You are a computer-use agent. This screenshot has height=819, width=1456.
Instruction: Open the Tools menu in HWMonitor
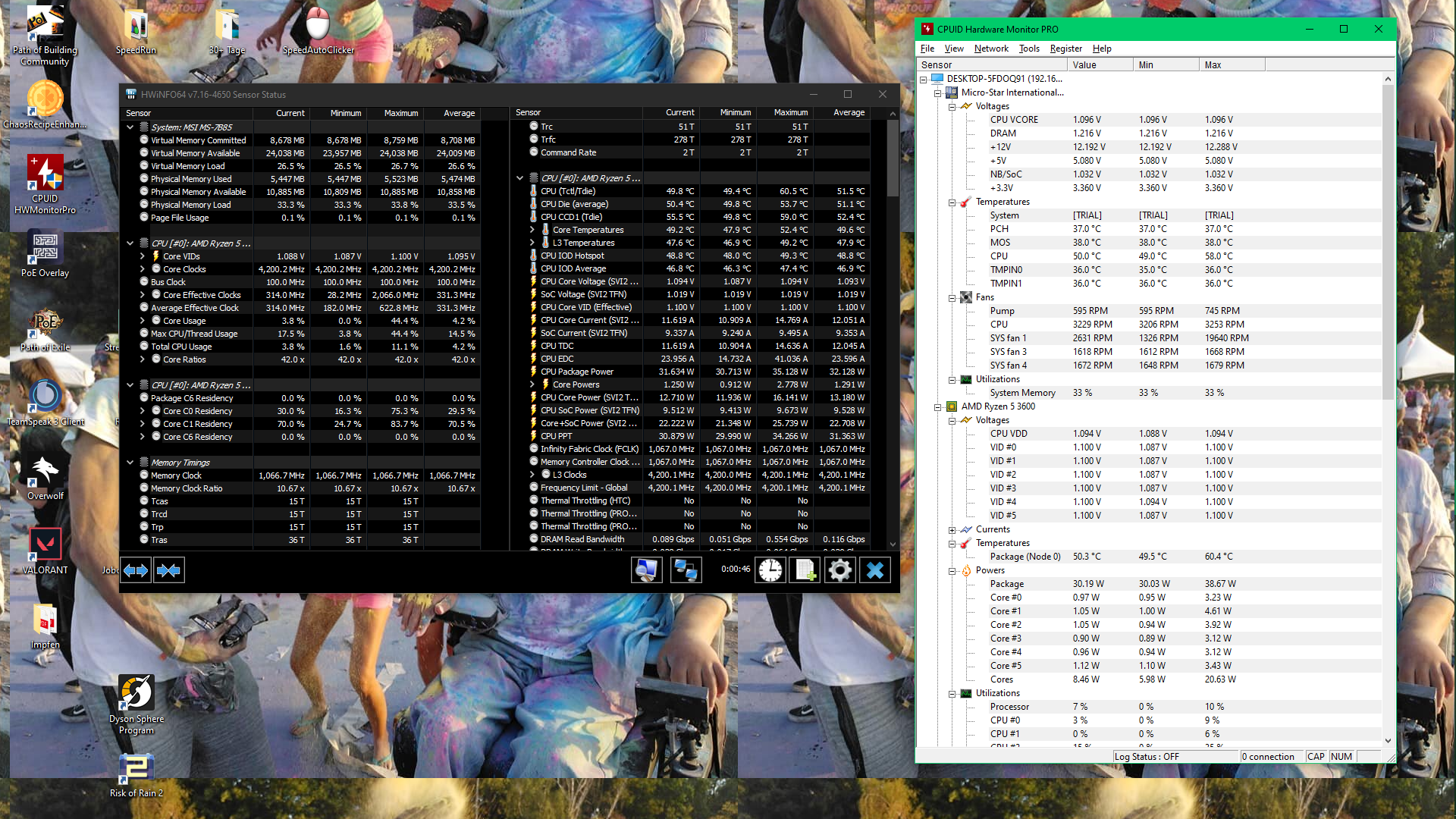point(1028,49)
